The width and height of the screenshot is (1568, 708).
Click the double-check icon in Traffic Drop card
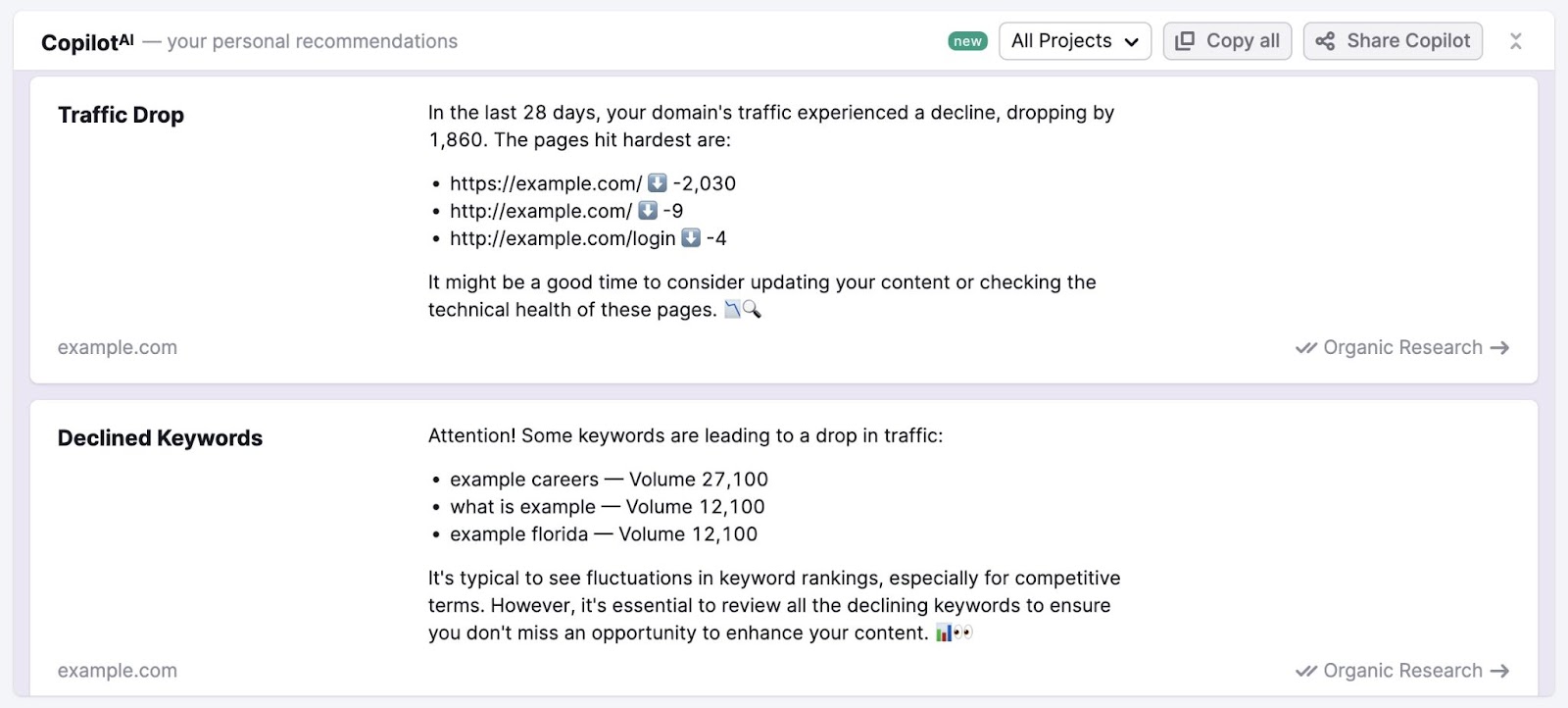point(1306,348)
